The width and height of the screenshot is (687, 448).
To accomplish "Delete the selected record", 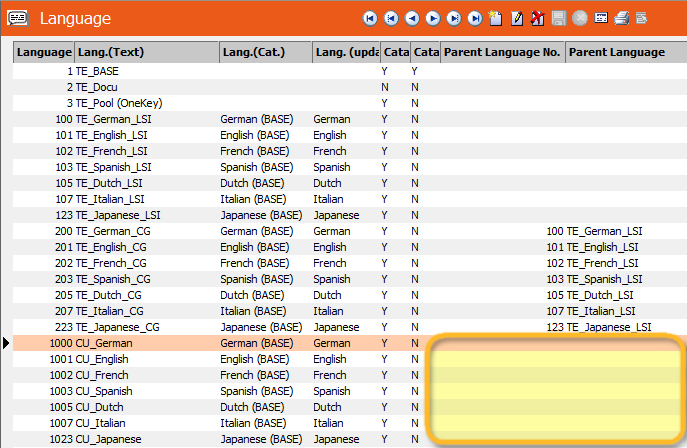I will [x=538, y=18].
